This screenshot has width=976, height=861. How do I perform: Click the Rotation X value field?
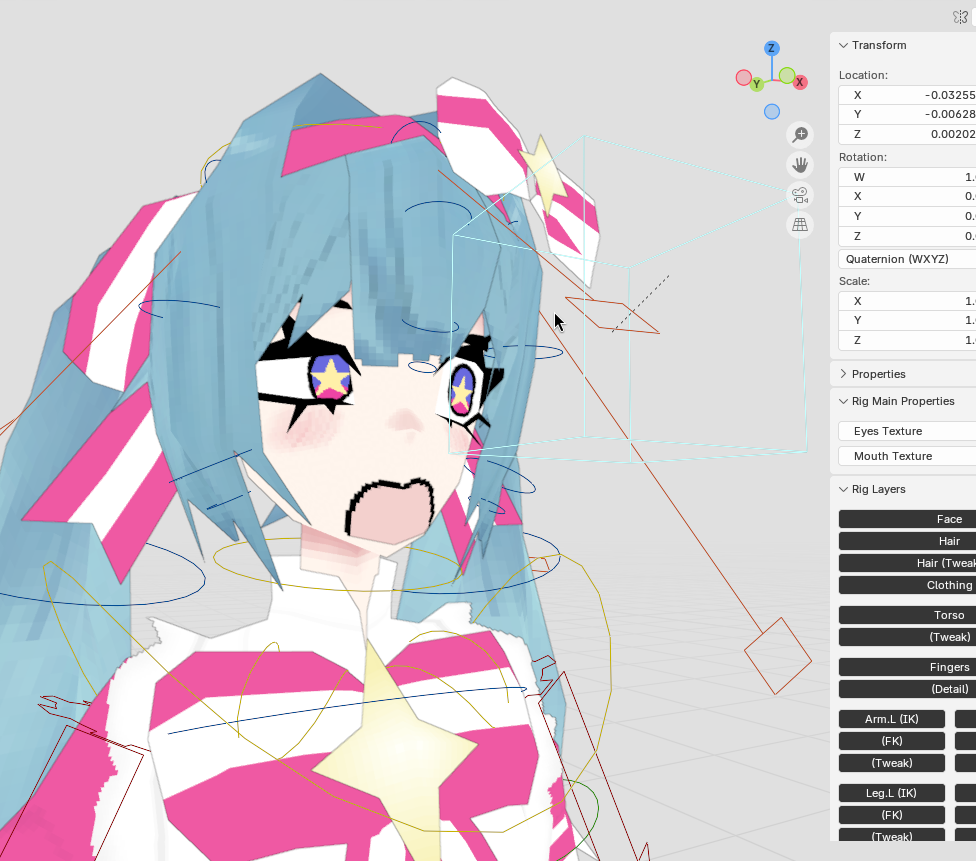(907, 196)
